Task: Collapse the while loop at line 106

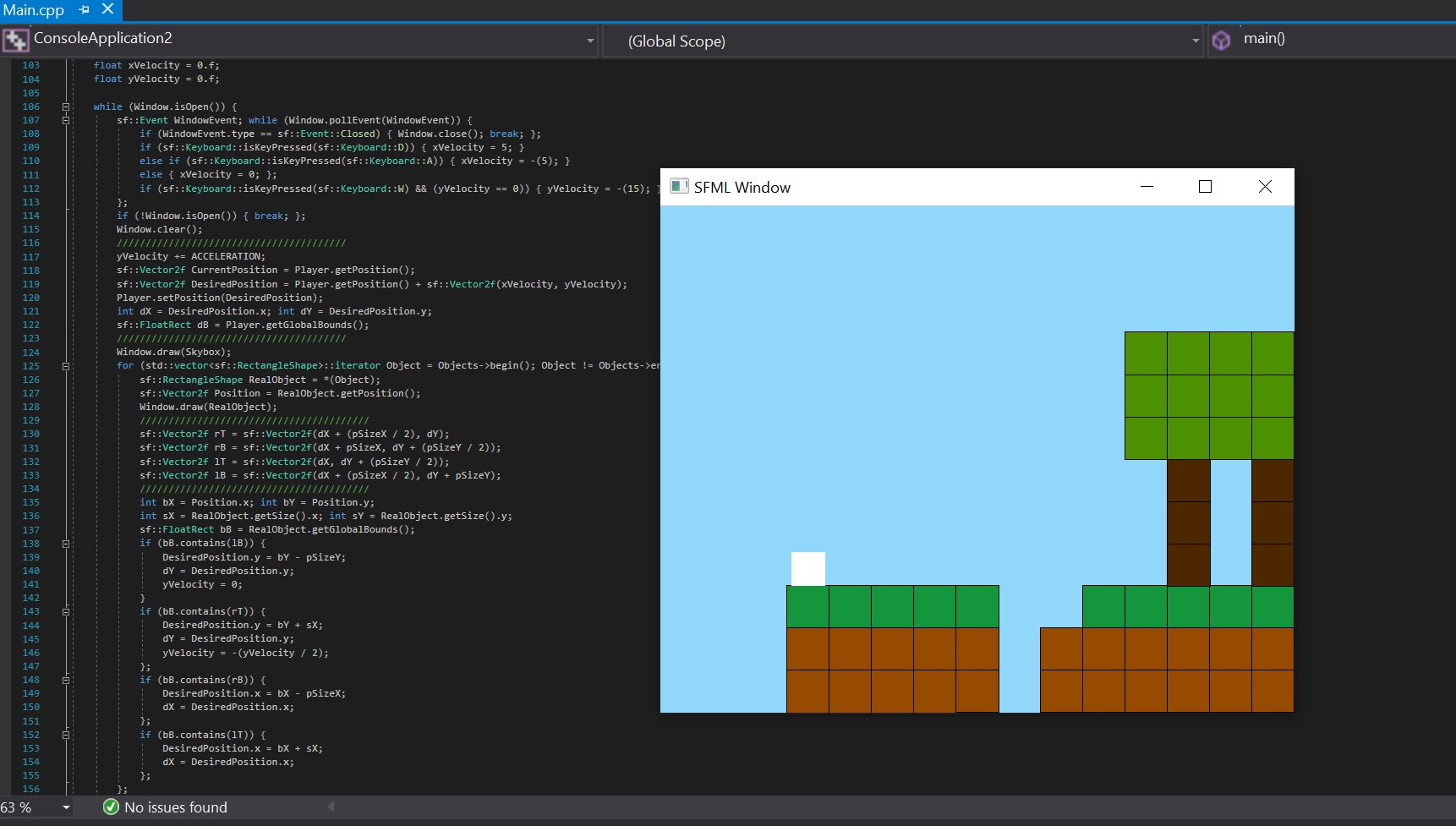Action: [x=66, y=107]
